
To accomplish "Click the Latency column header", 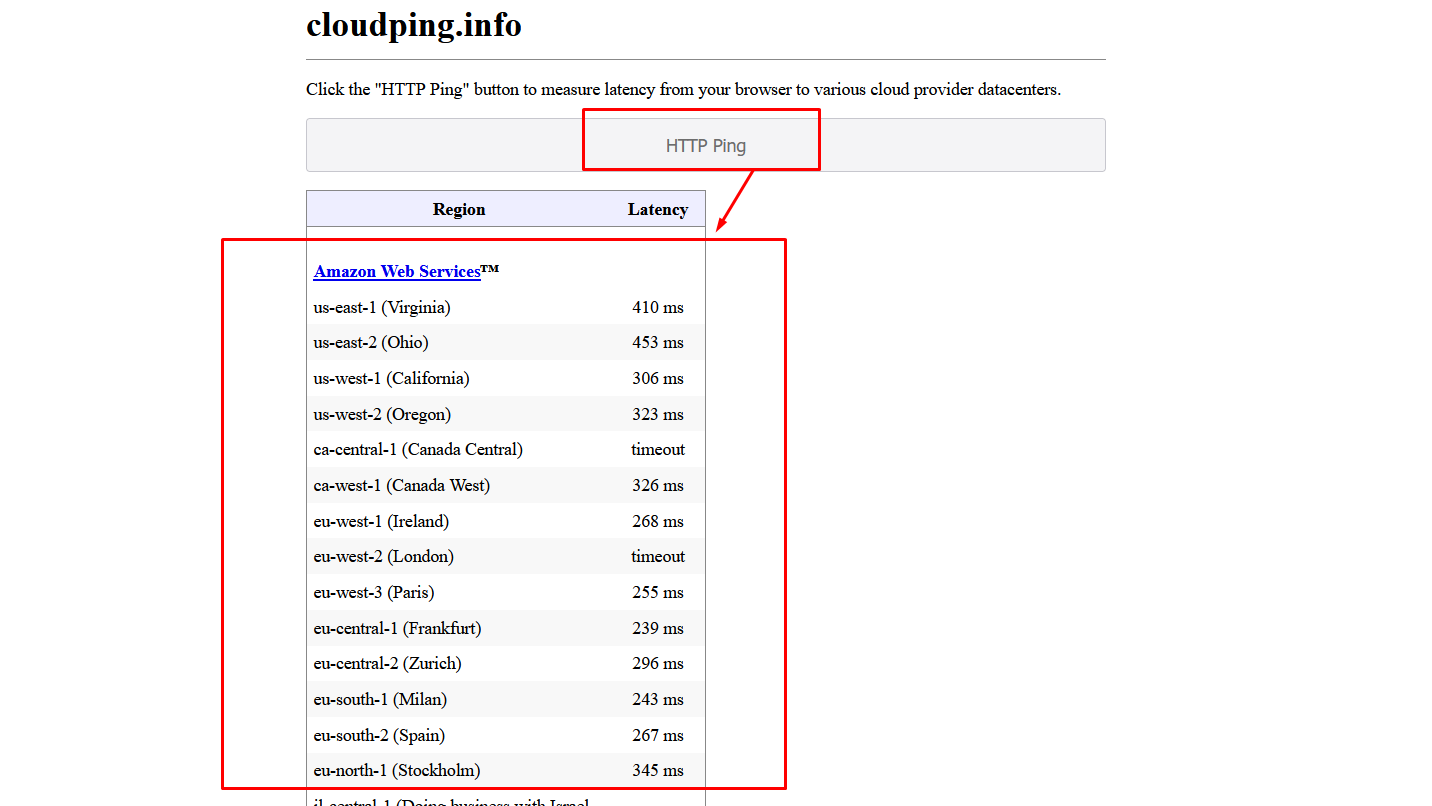I will point(658,209).
